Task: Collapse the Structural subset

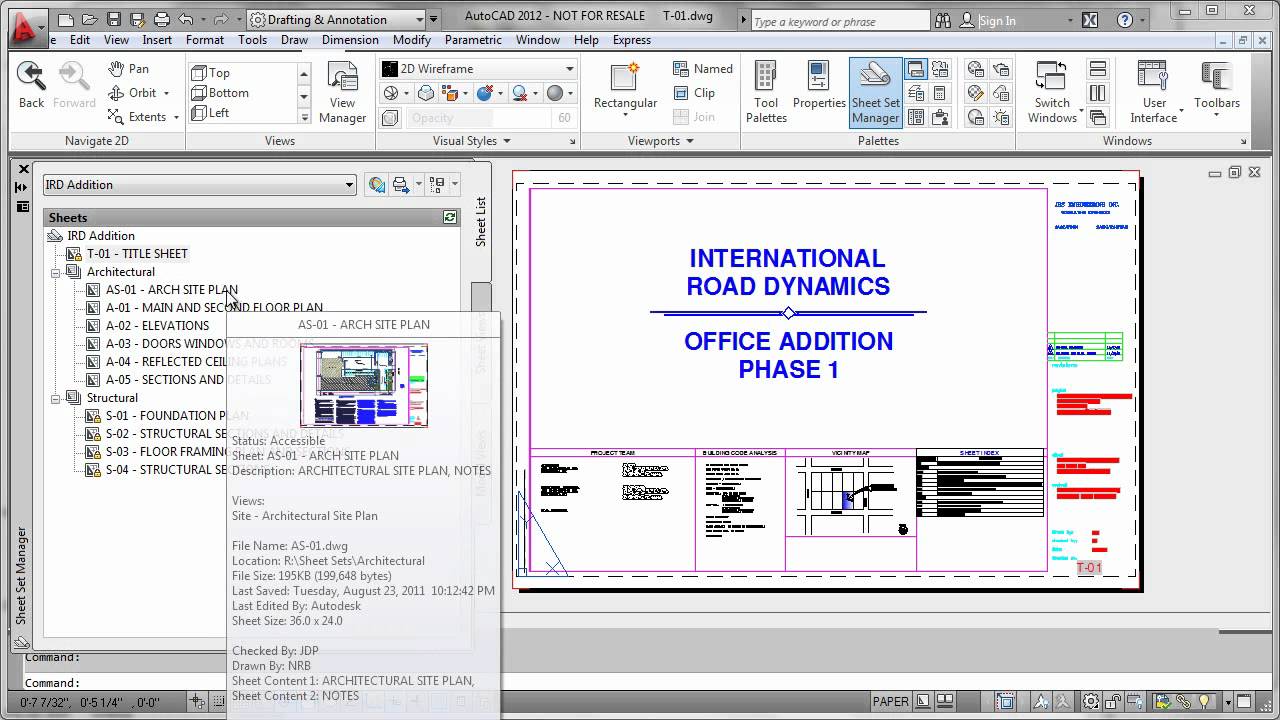Action: pyautogui.click(x=56, y=398)
